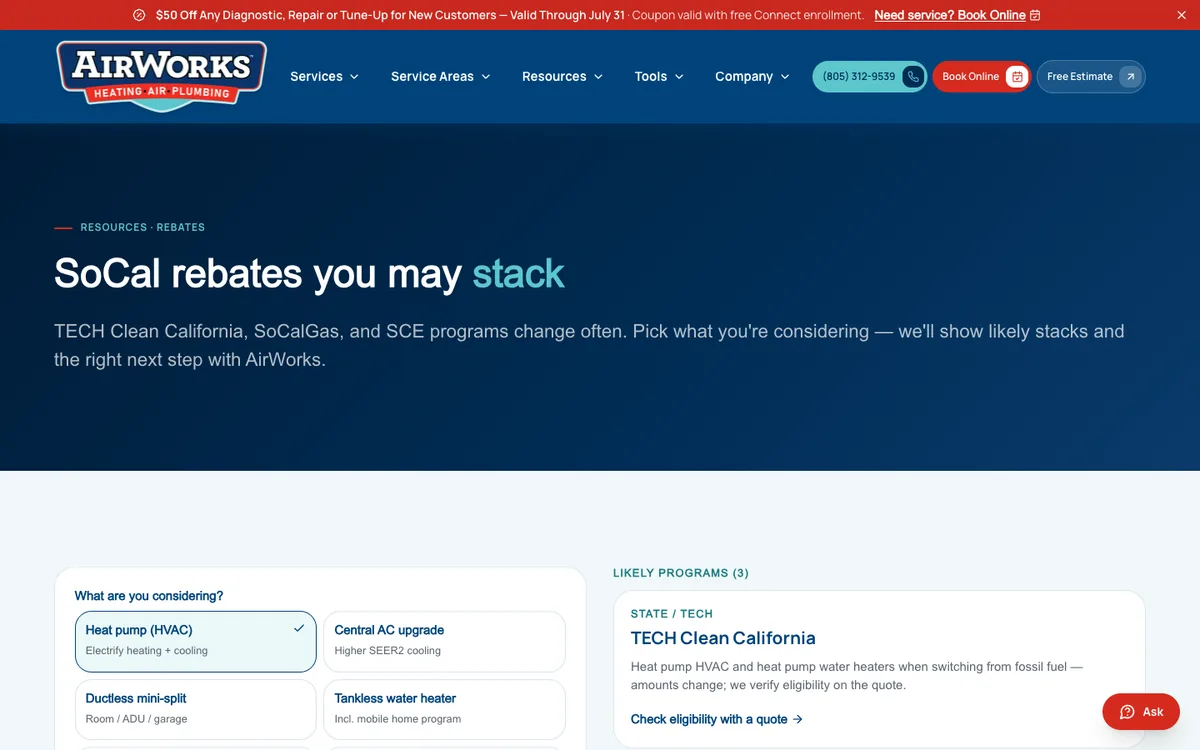Screen dimensions: 1200x750
Task: Open the Resources menu
Action: click(x=563, y=77)
